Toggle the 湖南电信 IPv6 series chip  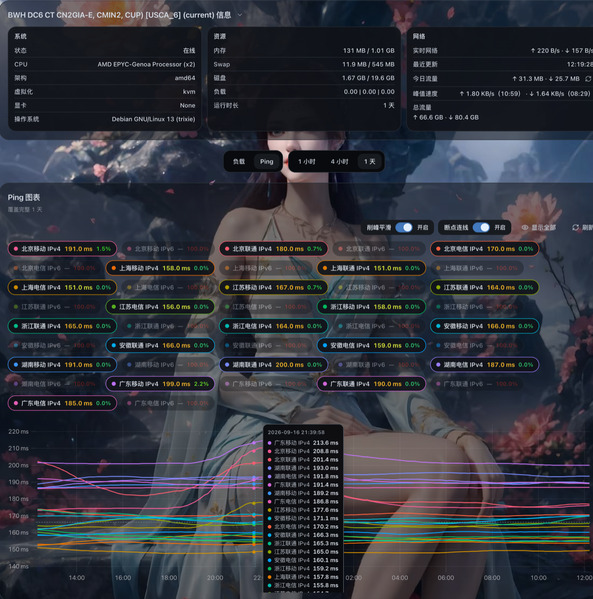pyautogui.click(x=54, y=384)
